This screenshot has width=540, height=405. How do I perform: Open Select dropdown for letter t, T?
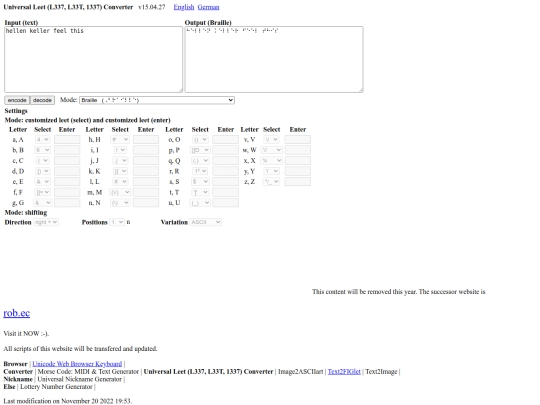tap(200, 192)
